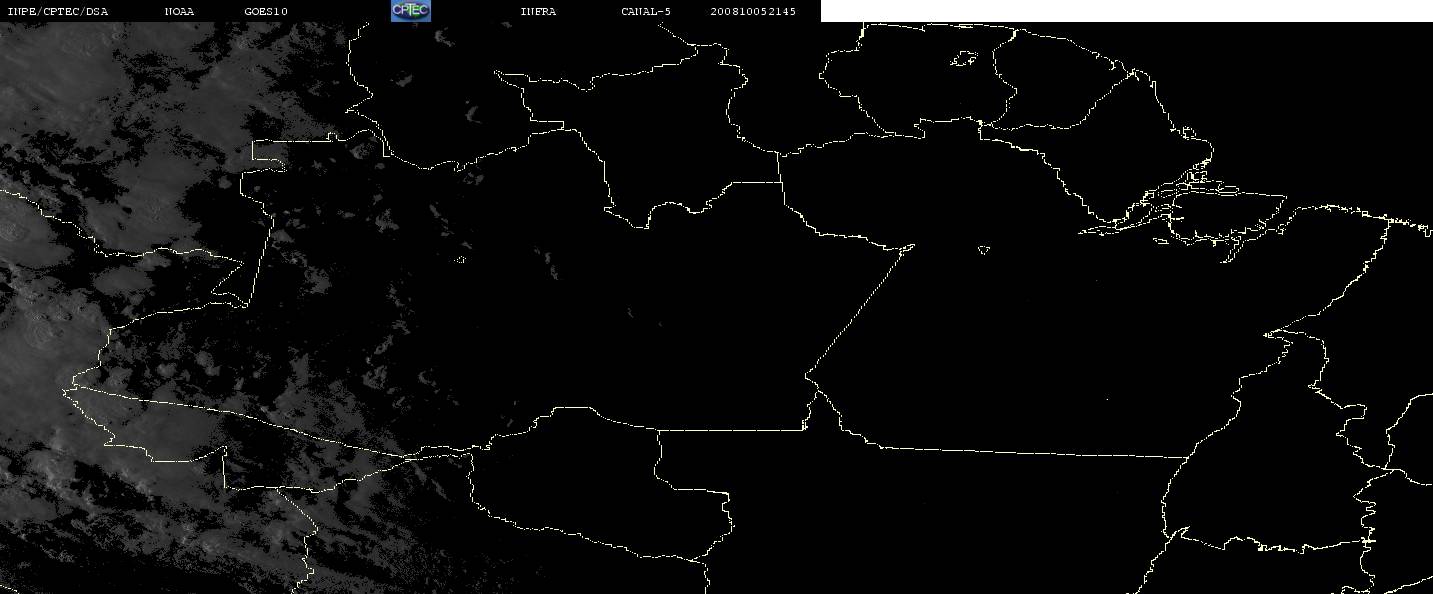Click the GOES10 satellite label
1433x594 pixels.
(x=266, y=12)
